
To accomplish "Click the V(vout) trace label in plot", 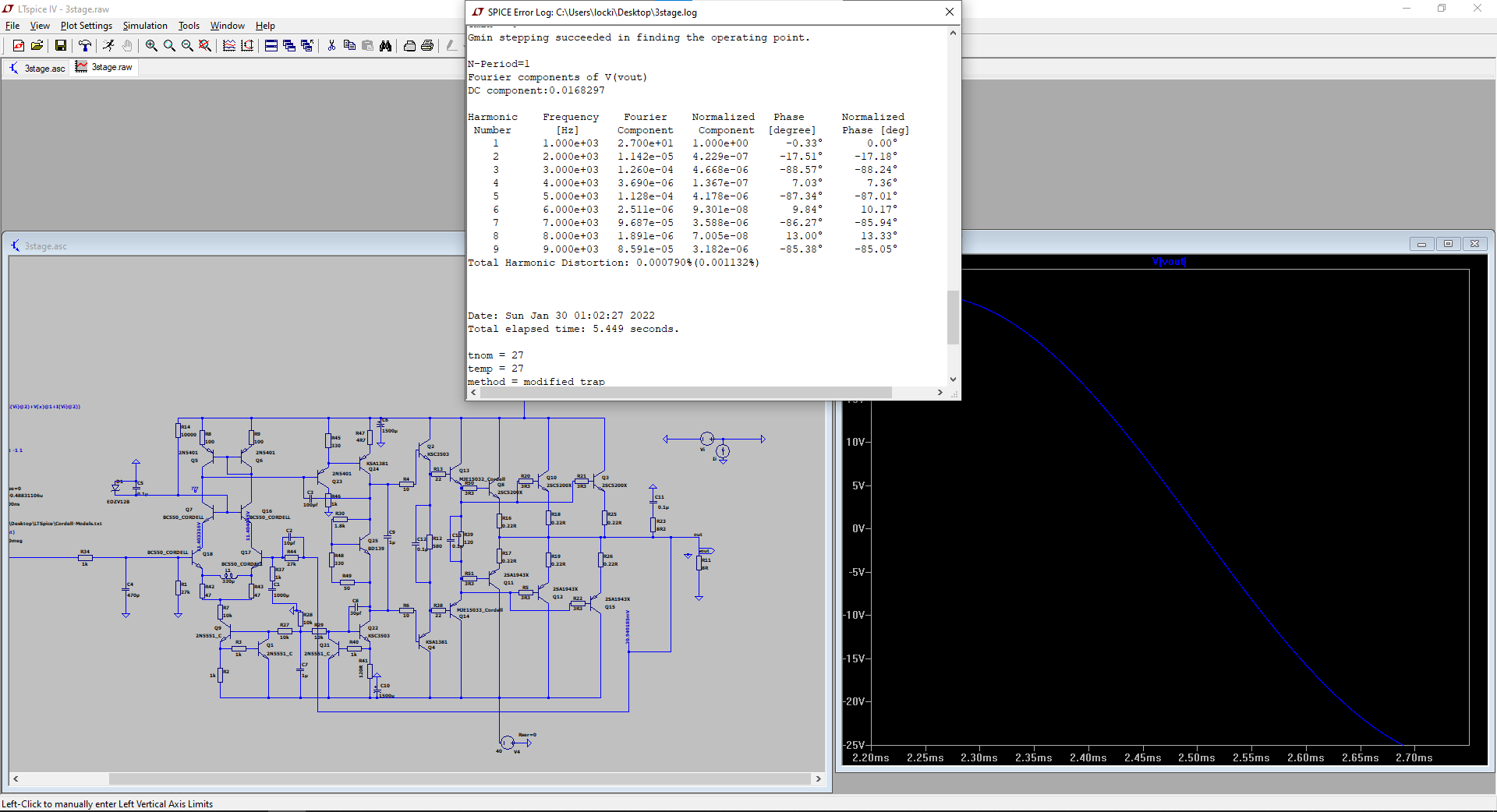I will tap(1169, 262).
